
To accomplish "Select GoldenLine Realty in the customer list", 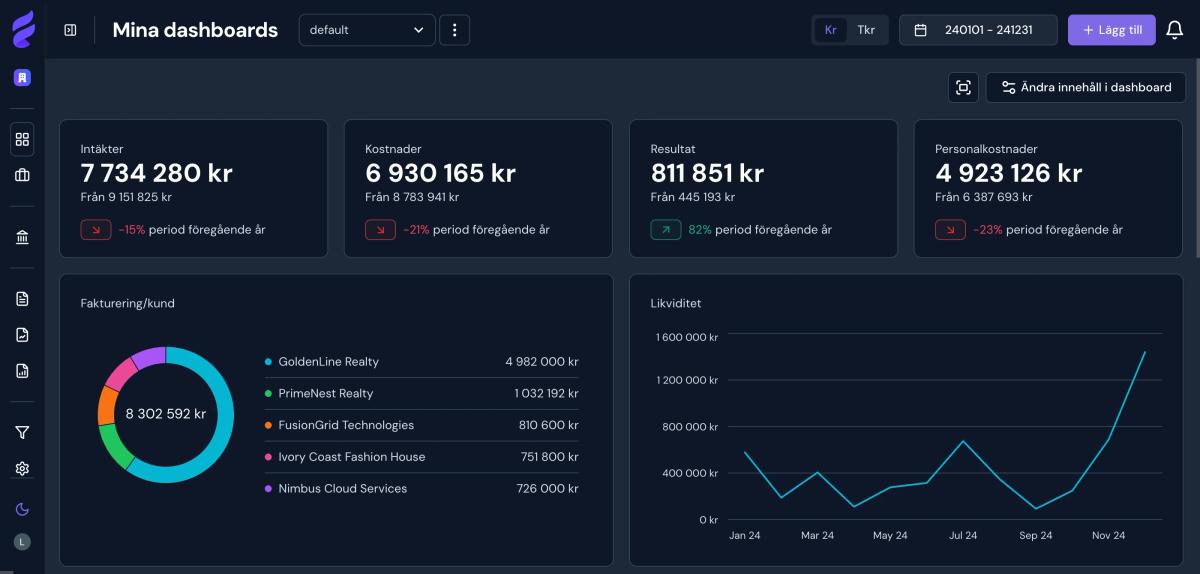I will tap(328, 362).
